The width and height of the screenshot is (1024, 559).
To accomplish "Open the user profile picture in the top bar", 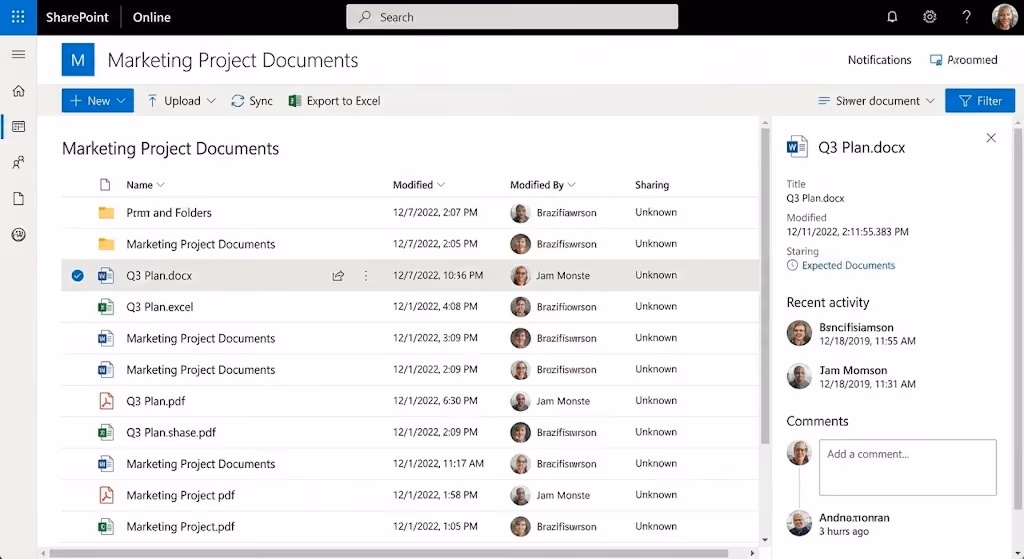I will 1004,17.
